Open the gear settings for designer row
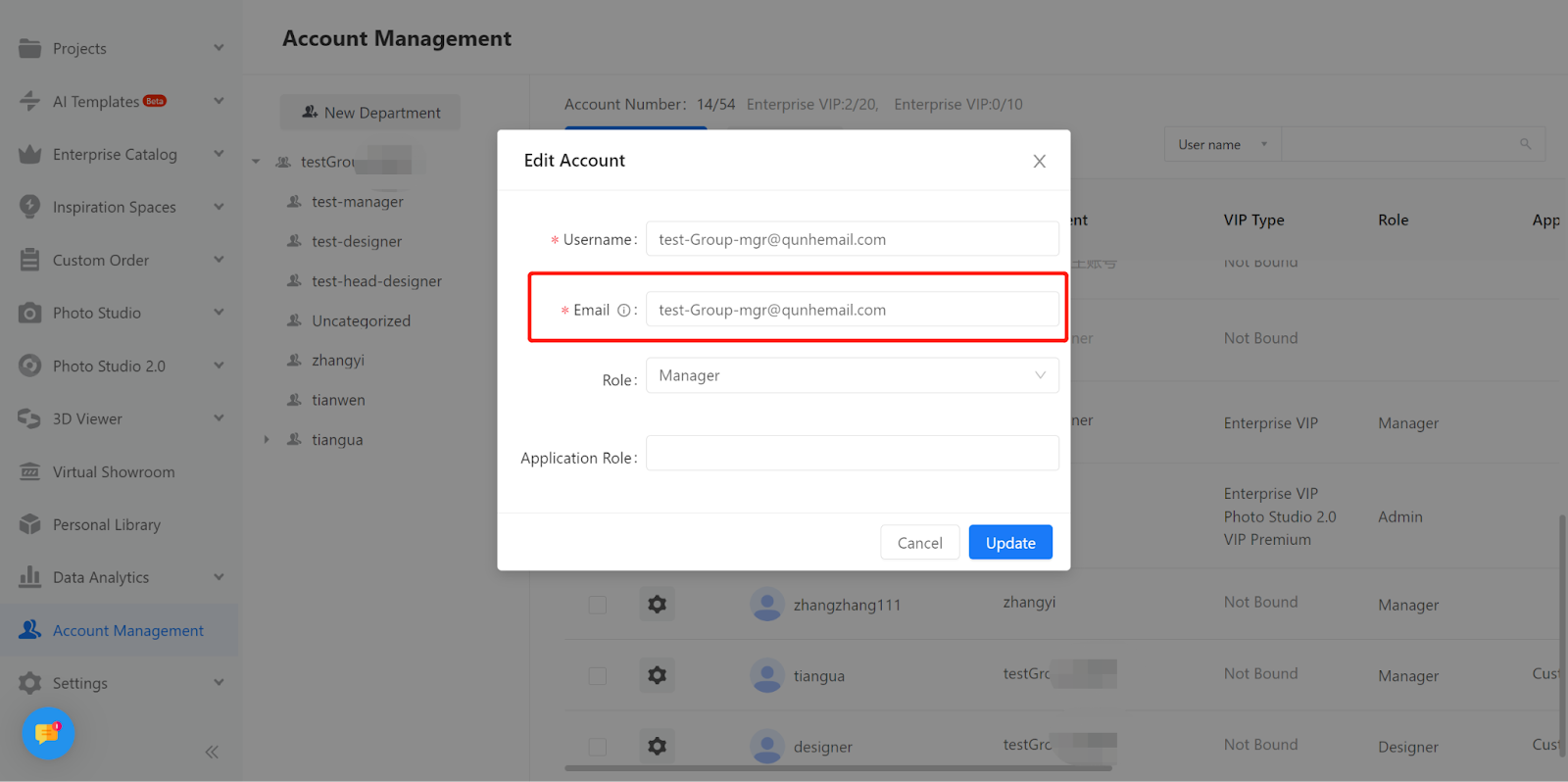Viewport: 1568px width, 782px height. 657,747
